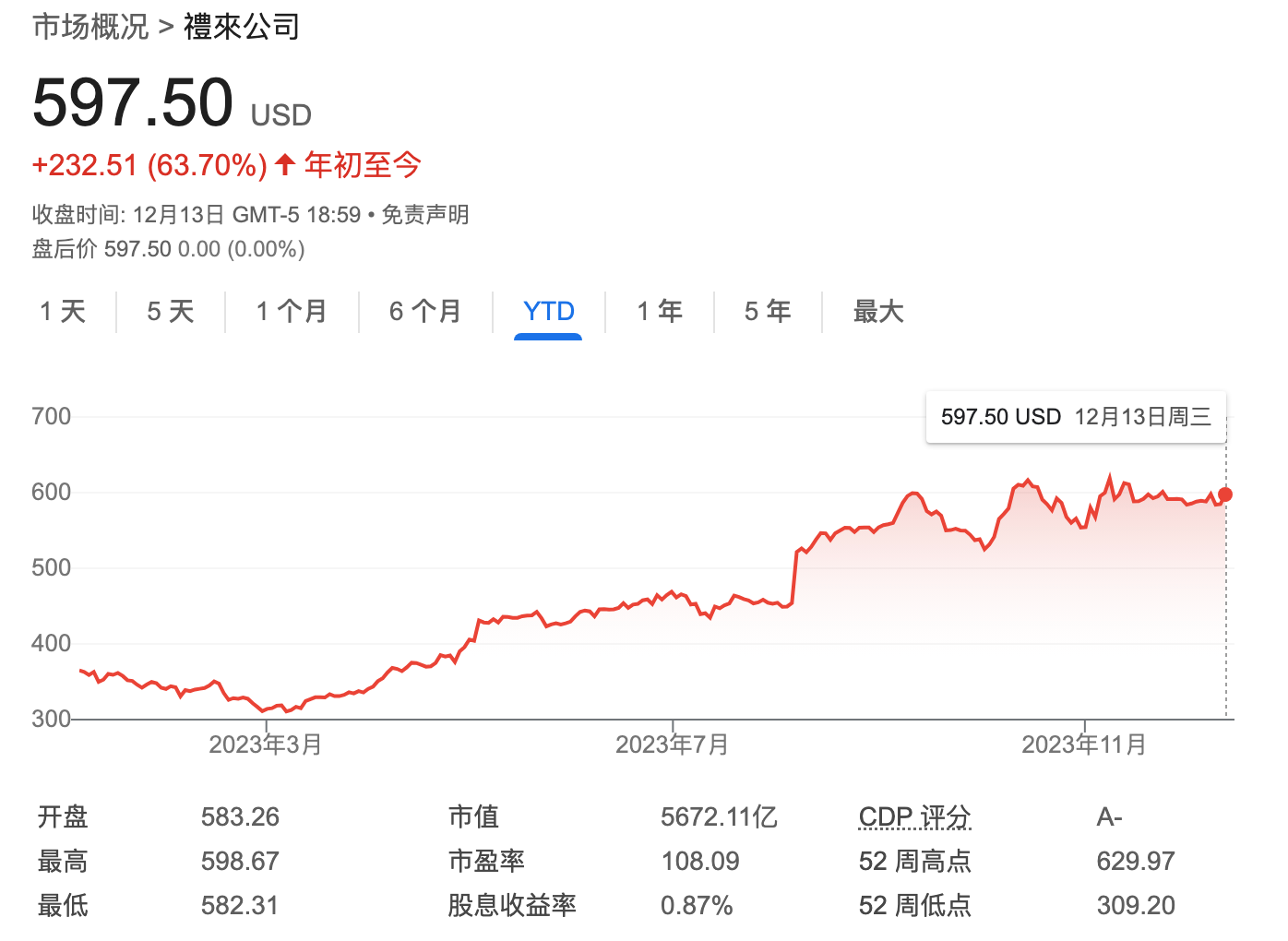Click the 52 周低点 value 309.20
Viewport: 1288px width, 941px height.
pos(1136,905)
